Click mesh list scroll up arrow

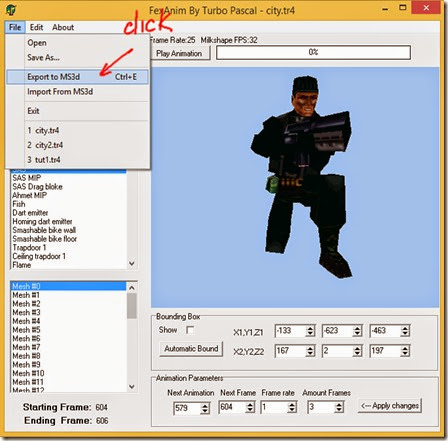click(x=132, y=287)
